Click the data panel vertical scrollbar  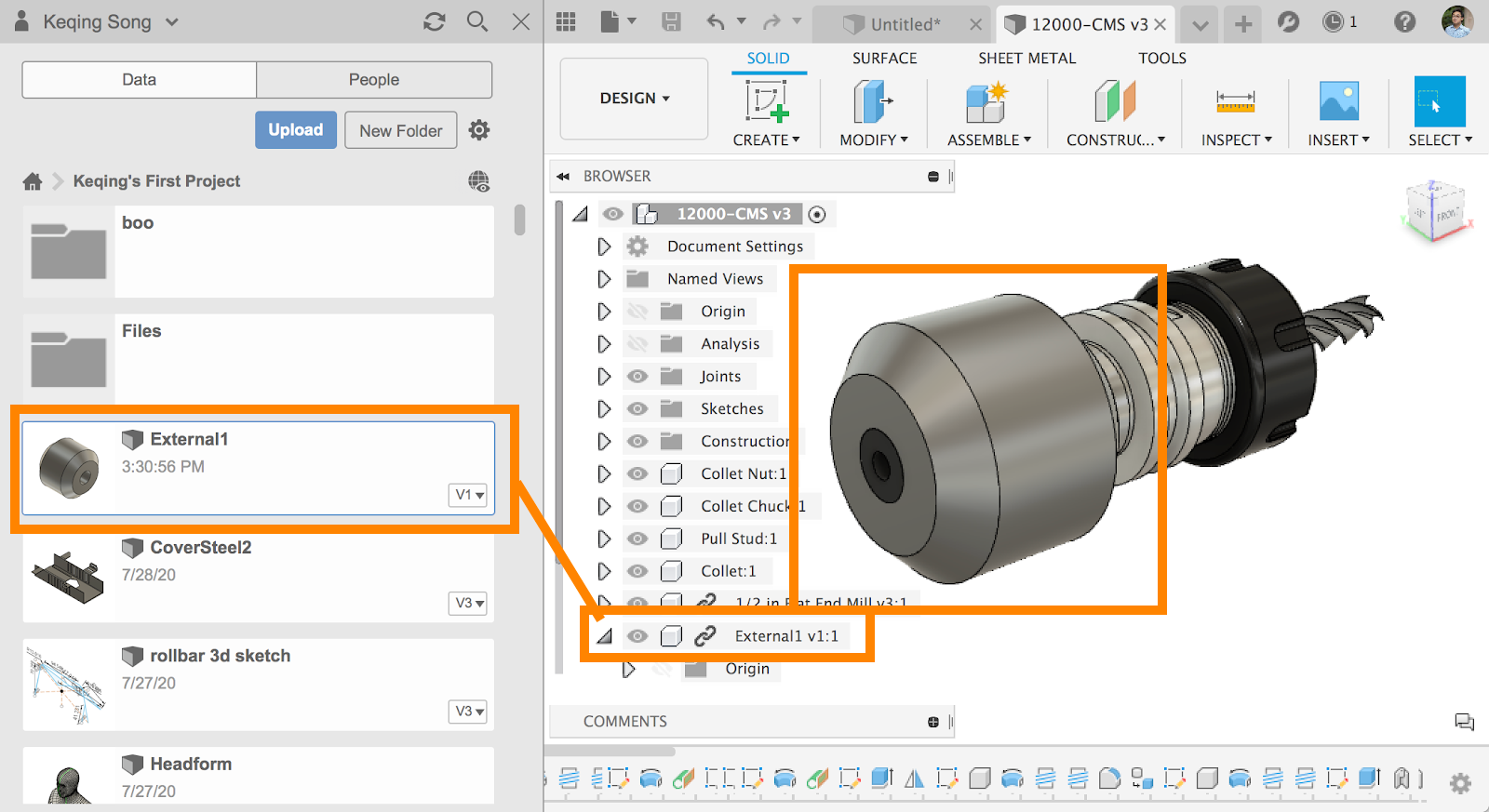click(x=519, y=220)
